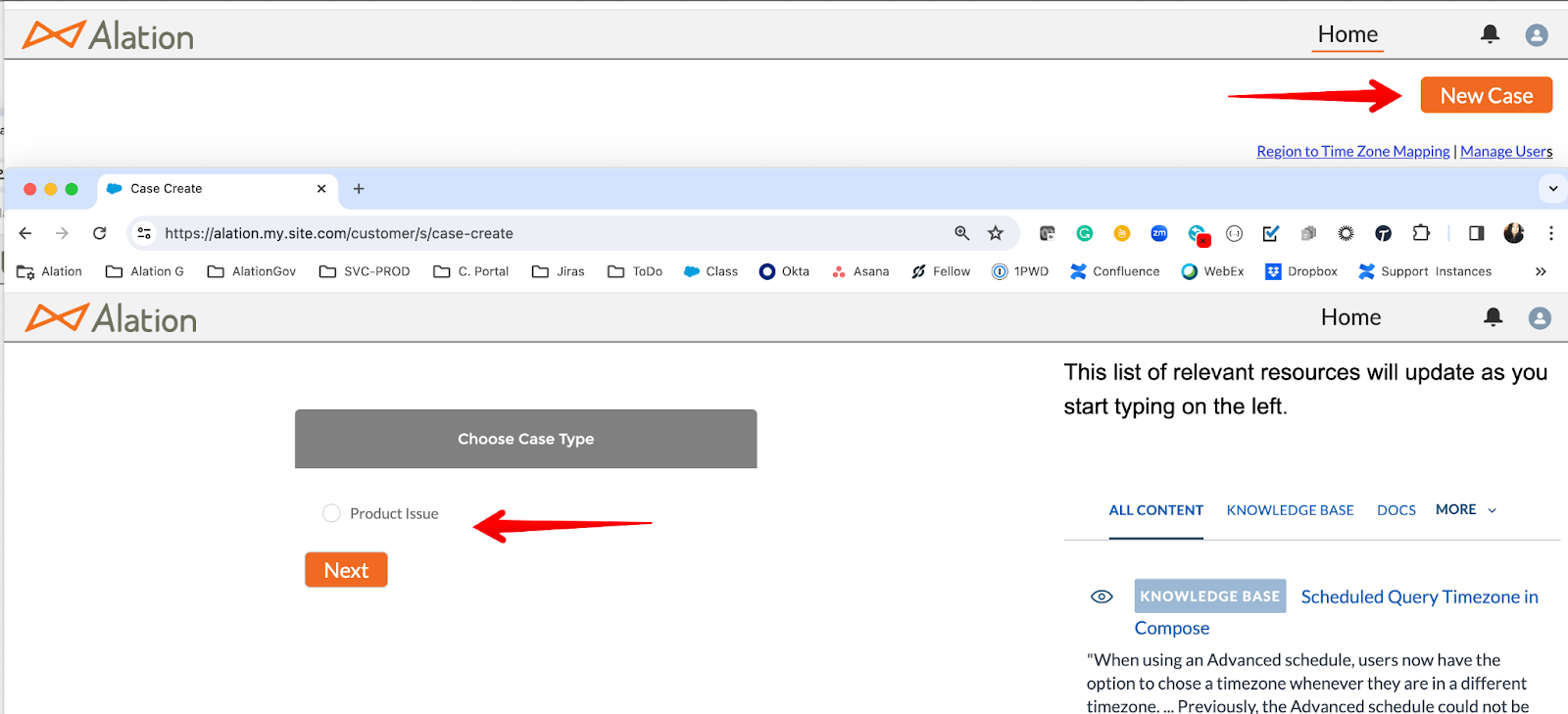Open the user avatar icon in the Case Create page header
Viewport: 1568px width, 714px height.
click(1540, 318)
